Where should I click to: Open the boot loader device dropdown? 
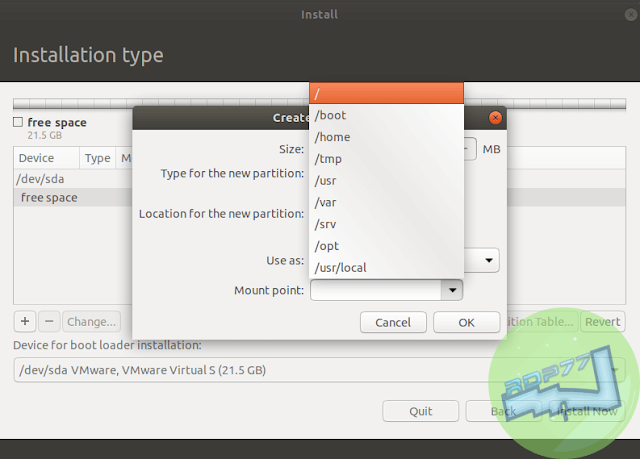pos(320,370)
